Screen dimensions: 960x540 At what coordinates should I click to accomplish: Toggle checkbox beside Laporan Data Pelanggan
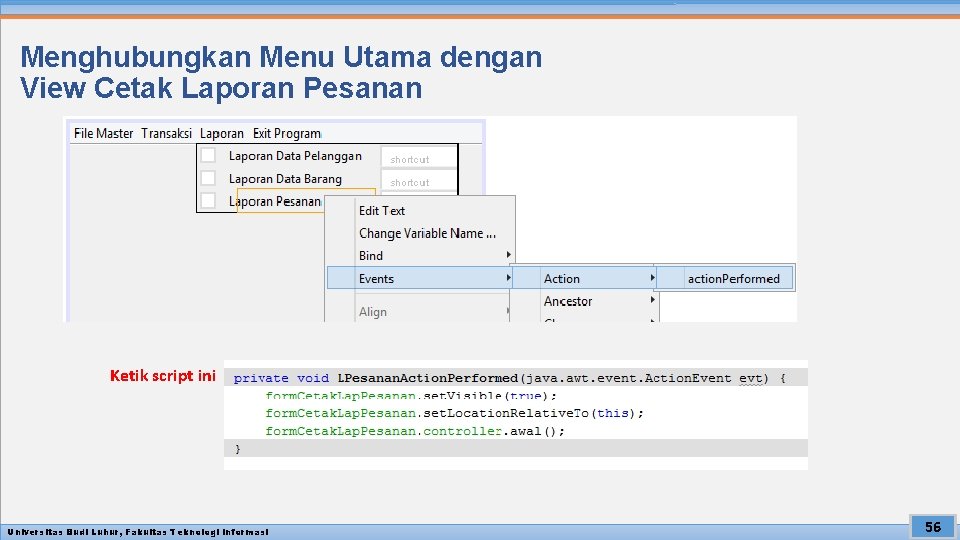[208, 156]
